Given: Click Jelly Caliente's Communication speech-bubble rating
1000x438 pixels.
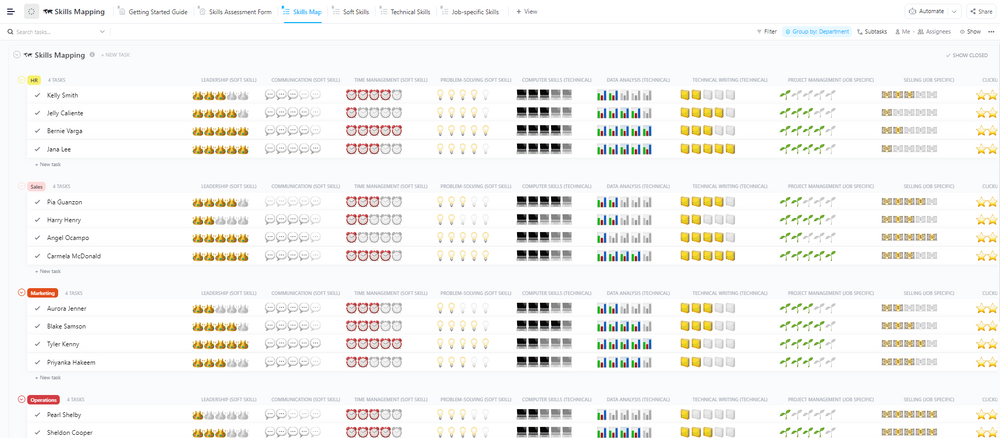Looking at the screenshot, I should point(293,113).
